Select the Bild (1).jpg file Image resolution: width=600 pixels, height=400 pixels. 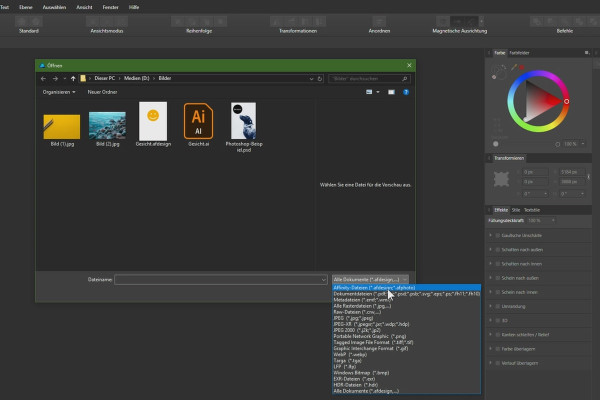pyautogui.click(x=62, y=130)
